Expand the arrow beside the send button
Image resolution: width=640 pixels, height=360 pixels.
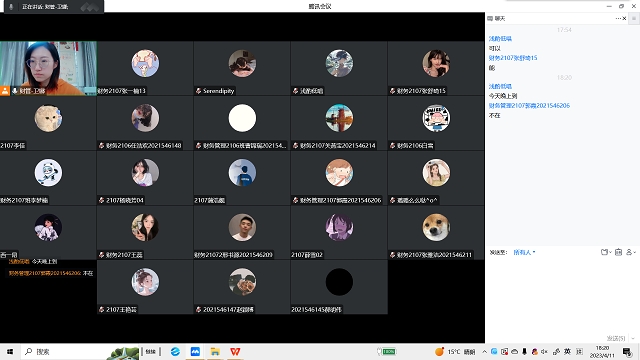[633, 338]
